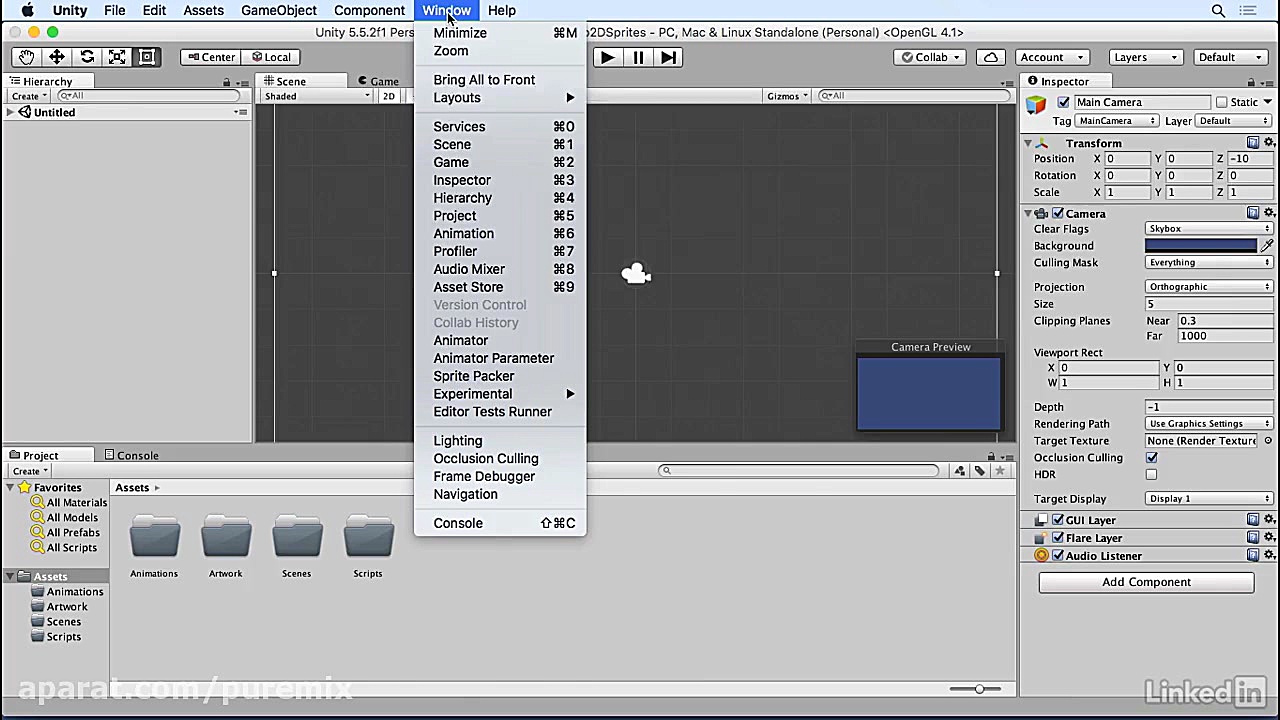Enable the HDR checkbox
The image size is (1280, 720).
coord(1152,474)
